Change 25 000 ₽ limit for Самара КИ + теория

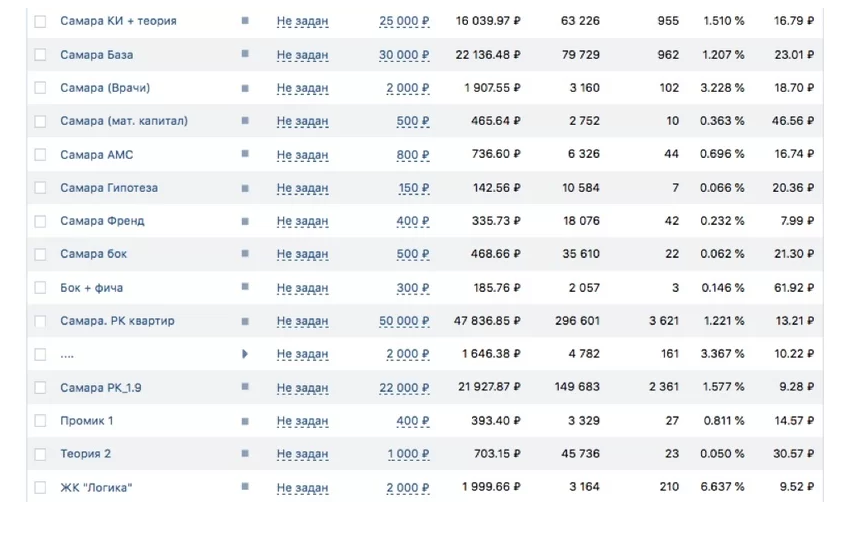pyautogui.click(x=404, y=21)
